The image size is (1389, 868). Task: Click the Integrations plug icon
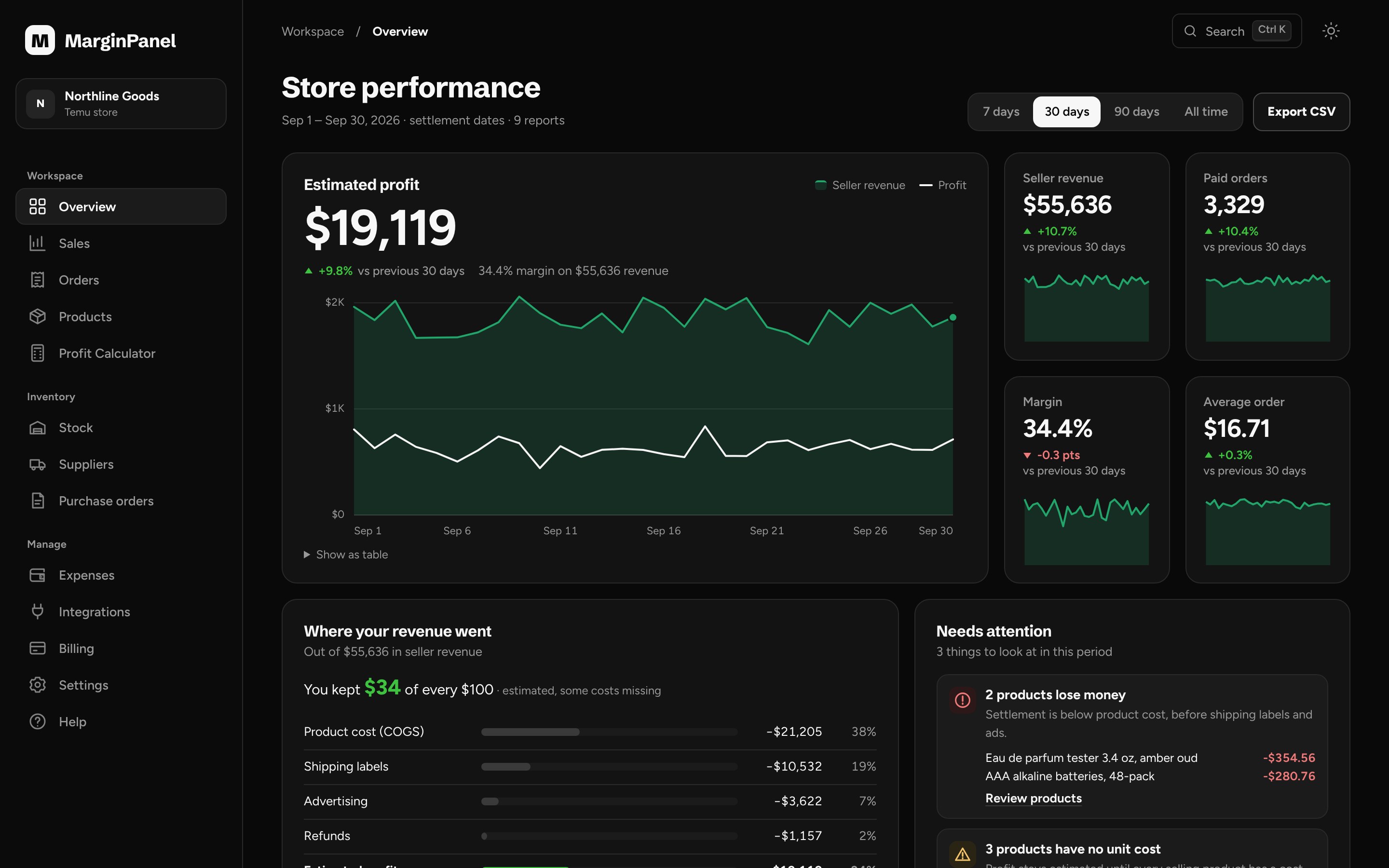pos(37,612)
